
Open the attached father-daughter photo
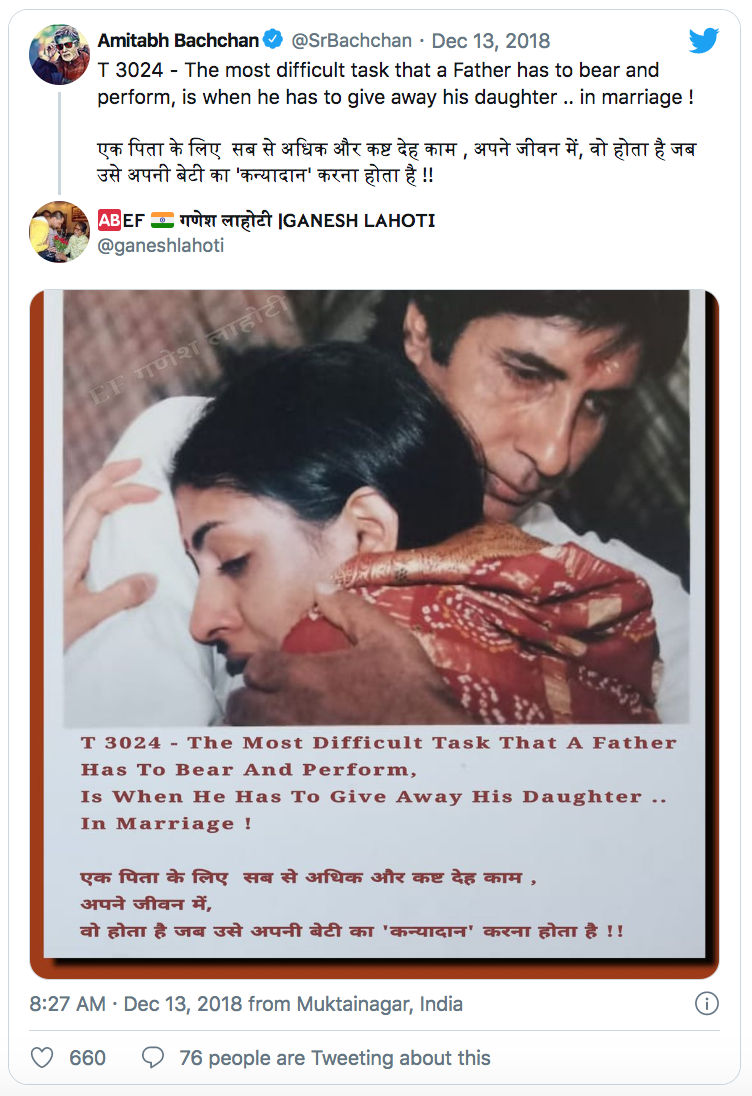[375, 634]
